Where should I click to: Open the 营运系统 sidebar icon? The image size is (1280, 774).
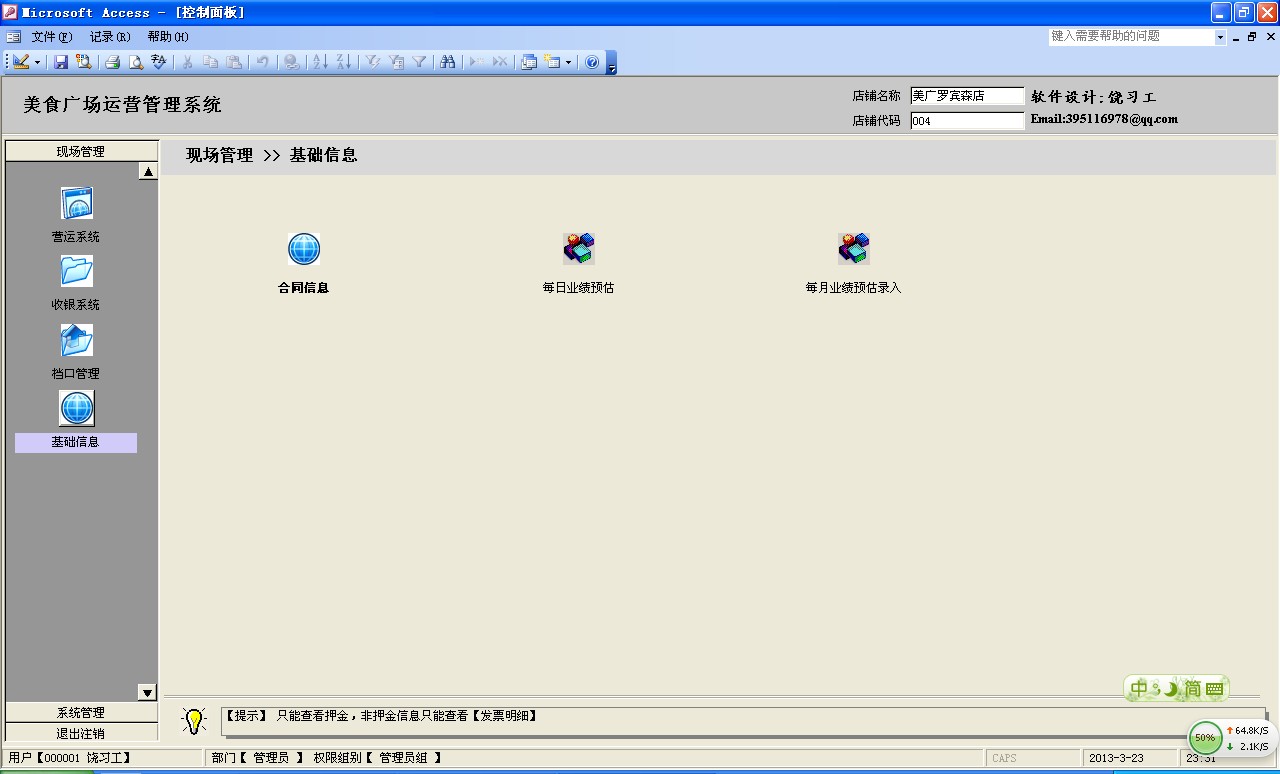(77, 204)
